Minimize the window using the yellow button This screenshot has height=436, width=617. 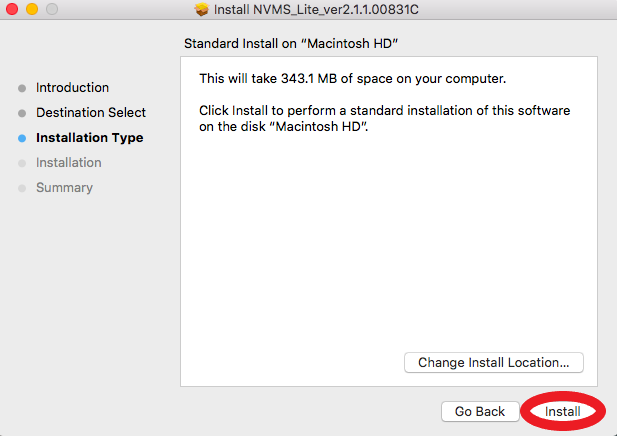point(31,10)
